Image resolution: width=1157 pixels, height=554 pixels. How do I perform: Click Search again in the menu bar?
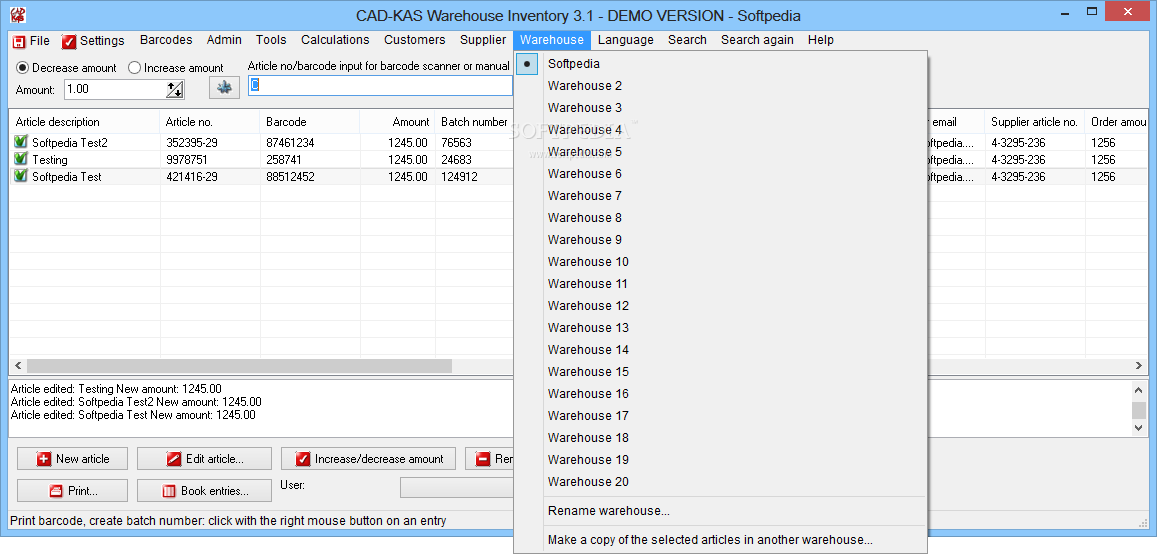point(757,40)
